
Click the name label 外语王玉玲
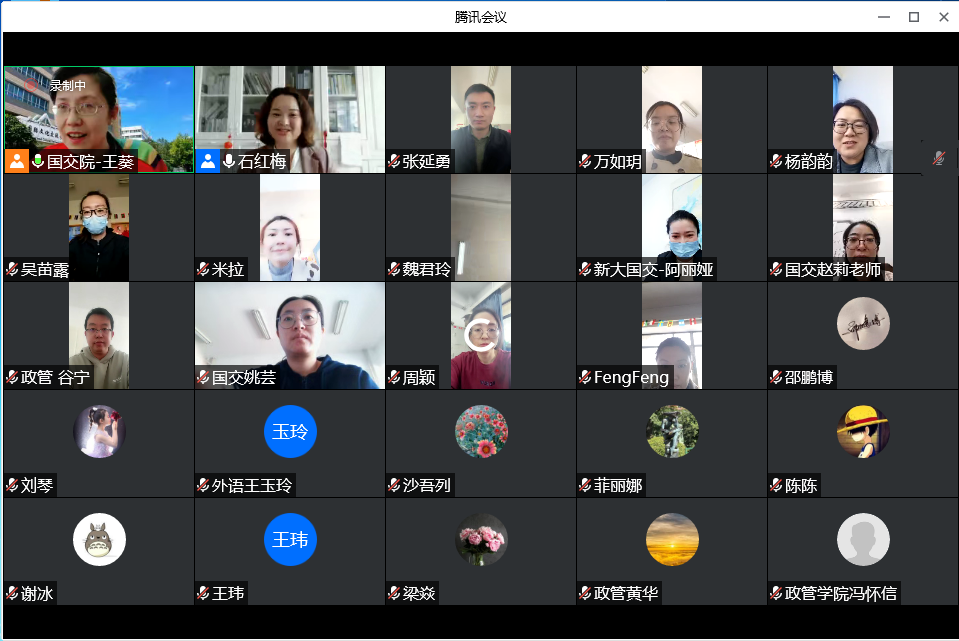click(x=251, y=486)
